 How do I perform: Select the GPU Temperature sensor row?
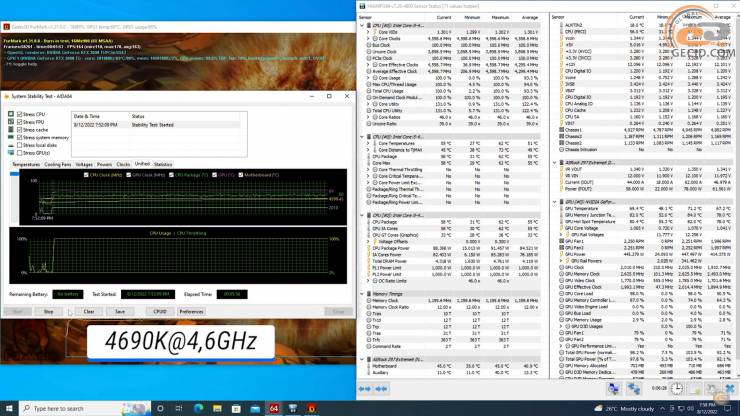[x=644, y=208]
